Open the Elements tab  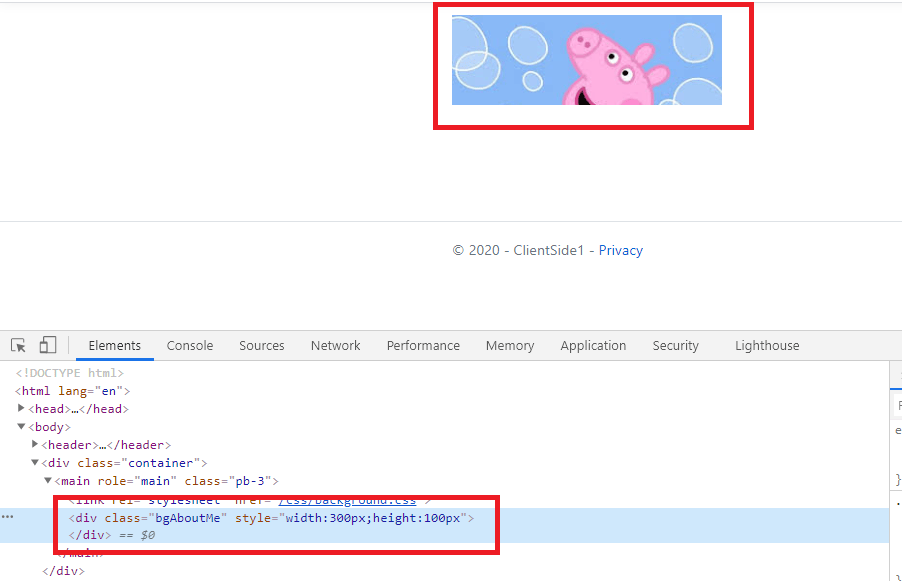click(114, 346)
